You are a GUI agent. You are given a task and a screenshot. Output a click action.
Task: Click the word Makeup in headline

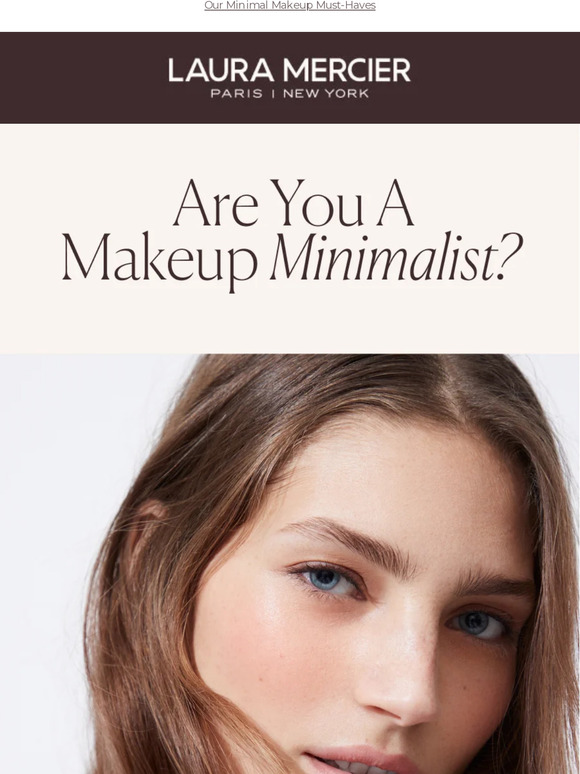point(160,259)
